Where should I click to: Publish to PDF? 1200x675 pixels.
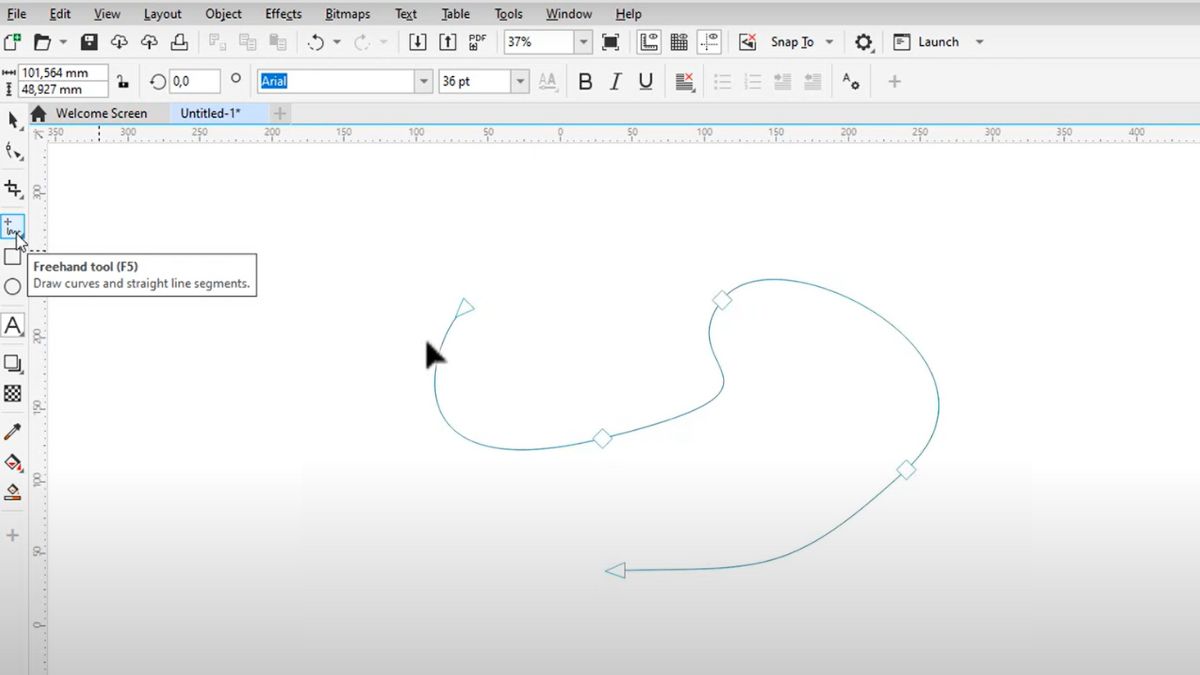click(477, 42)
